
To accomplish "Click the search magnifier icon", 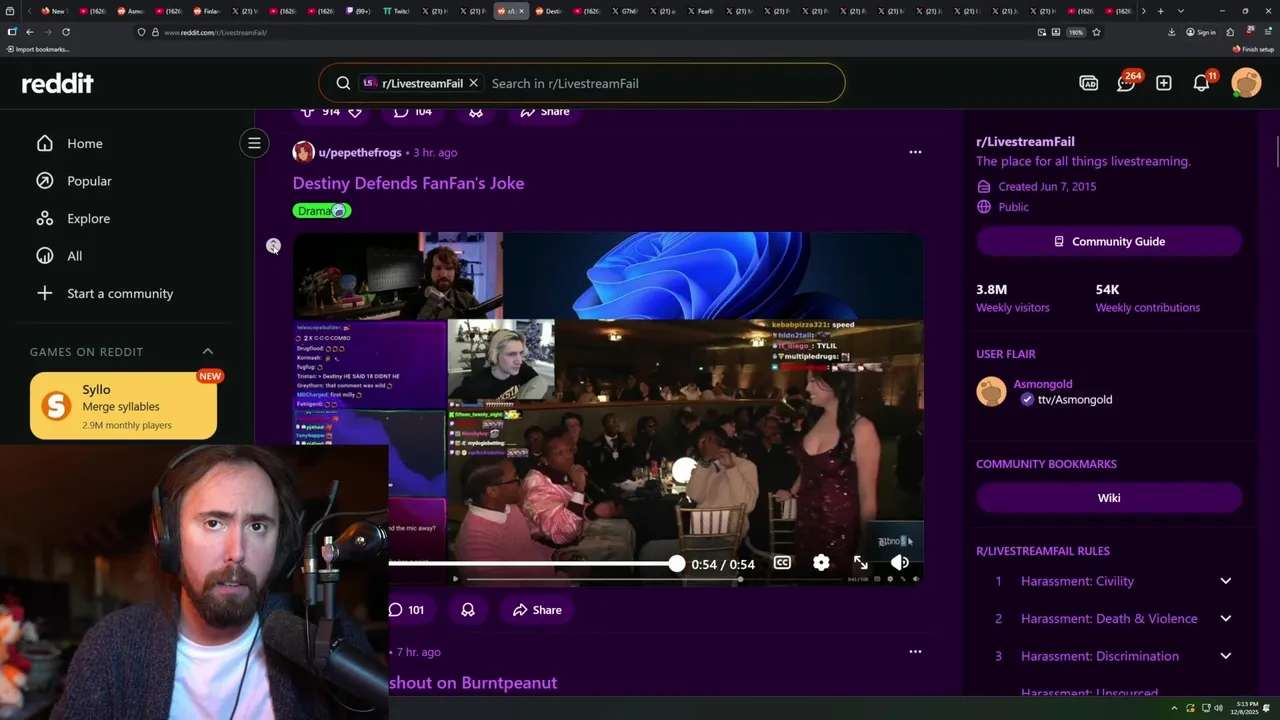I will 343,83.
